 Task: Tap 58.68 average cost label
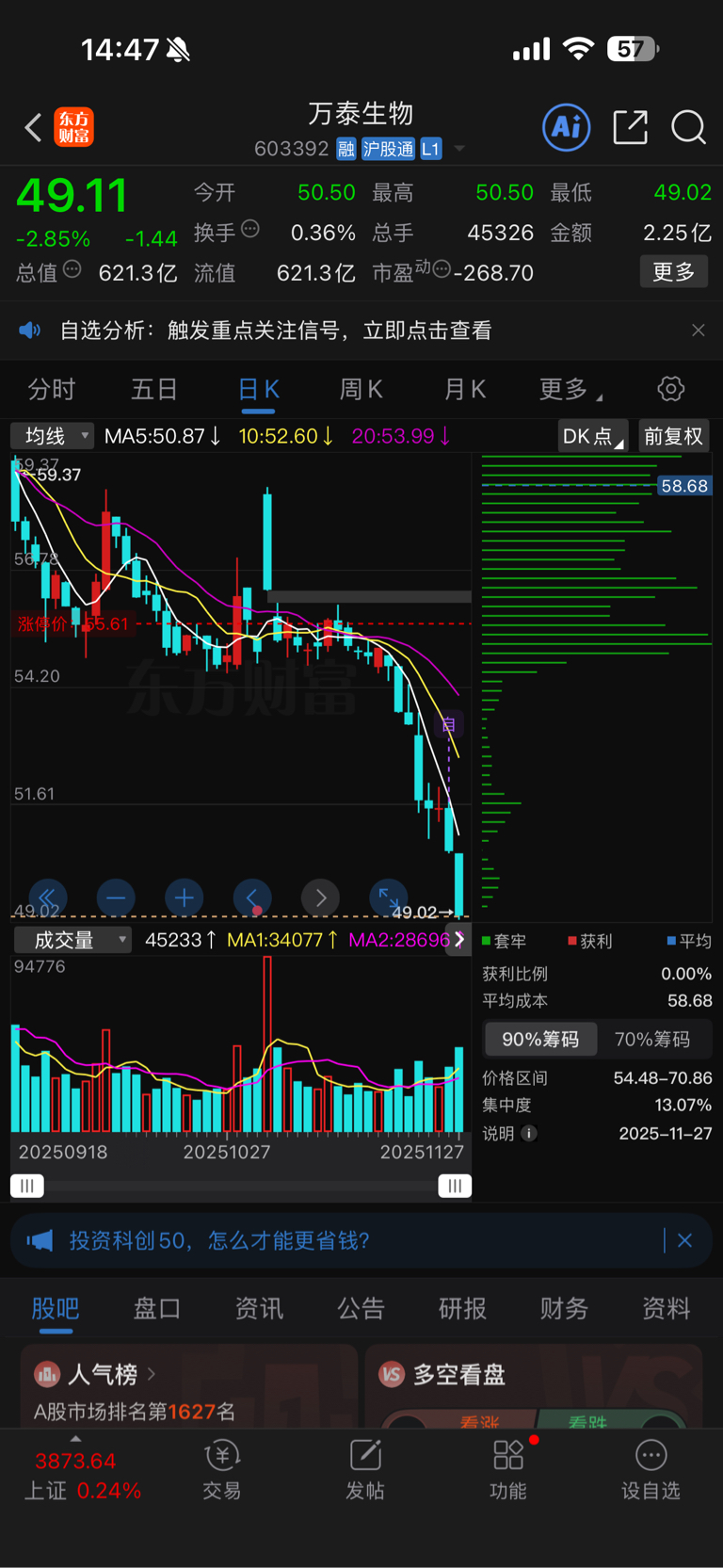[683, 486]
